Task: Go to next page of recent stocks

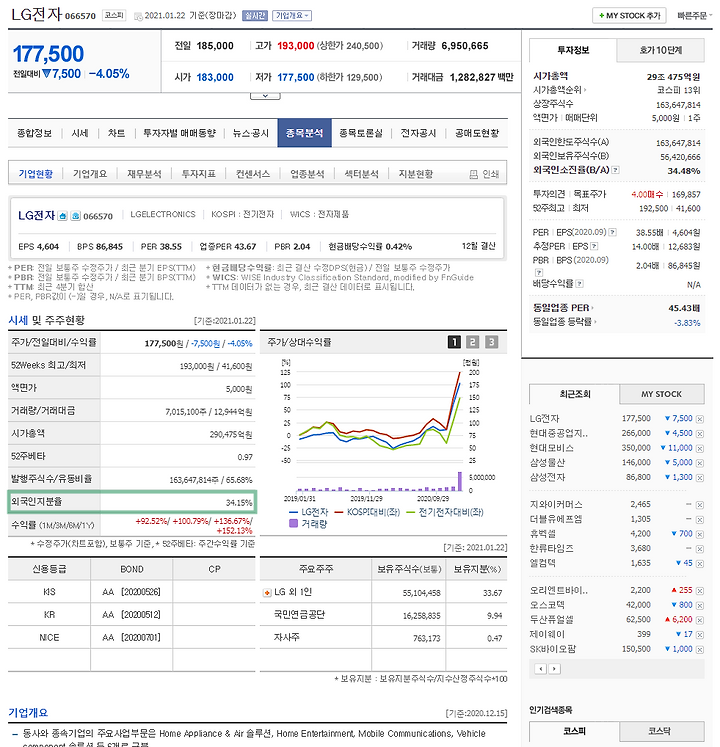Action: coord(554,669)
